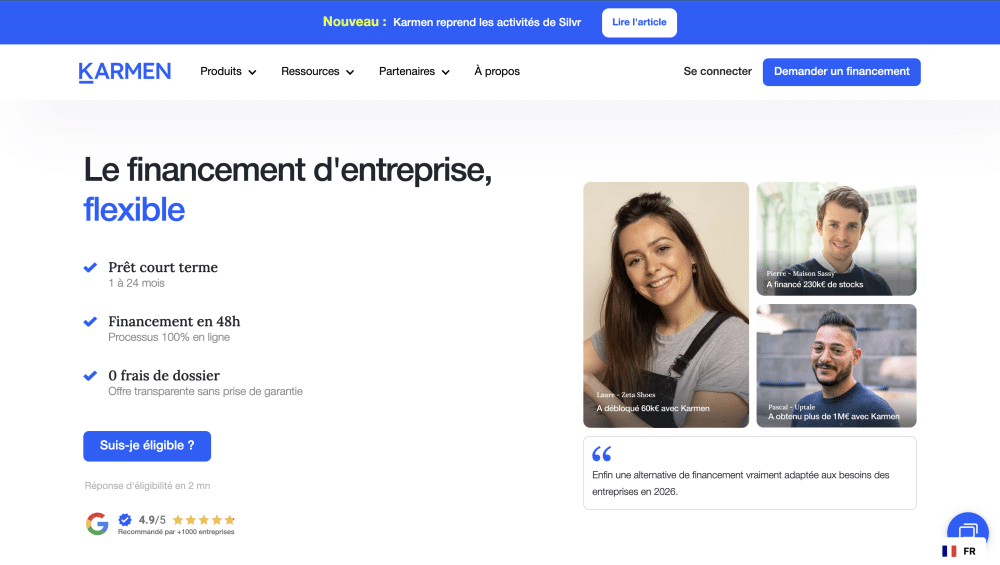1000x565 pixels.
Task: Click the 1 à 24 mois subtitle
Action: pyautogui.click(x=136, y=283)
